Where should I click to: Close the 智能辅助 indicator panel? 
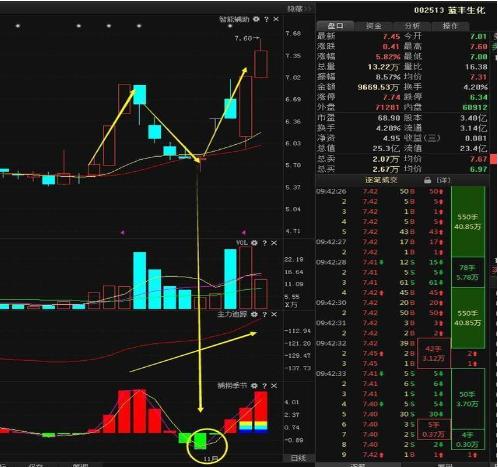click(x=276, y=19)
